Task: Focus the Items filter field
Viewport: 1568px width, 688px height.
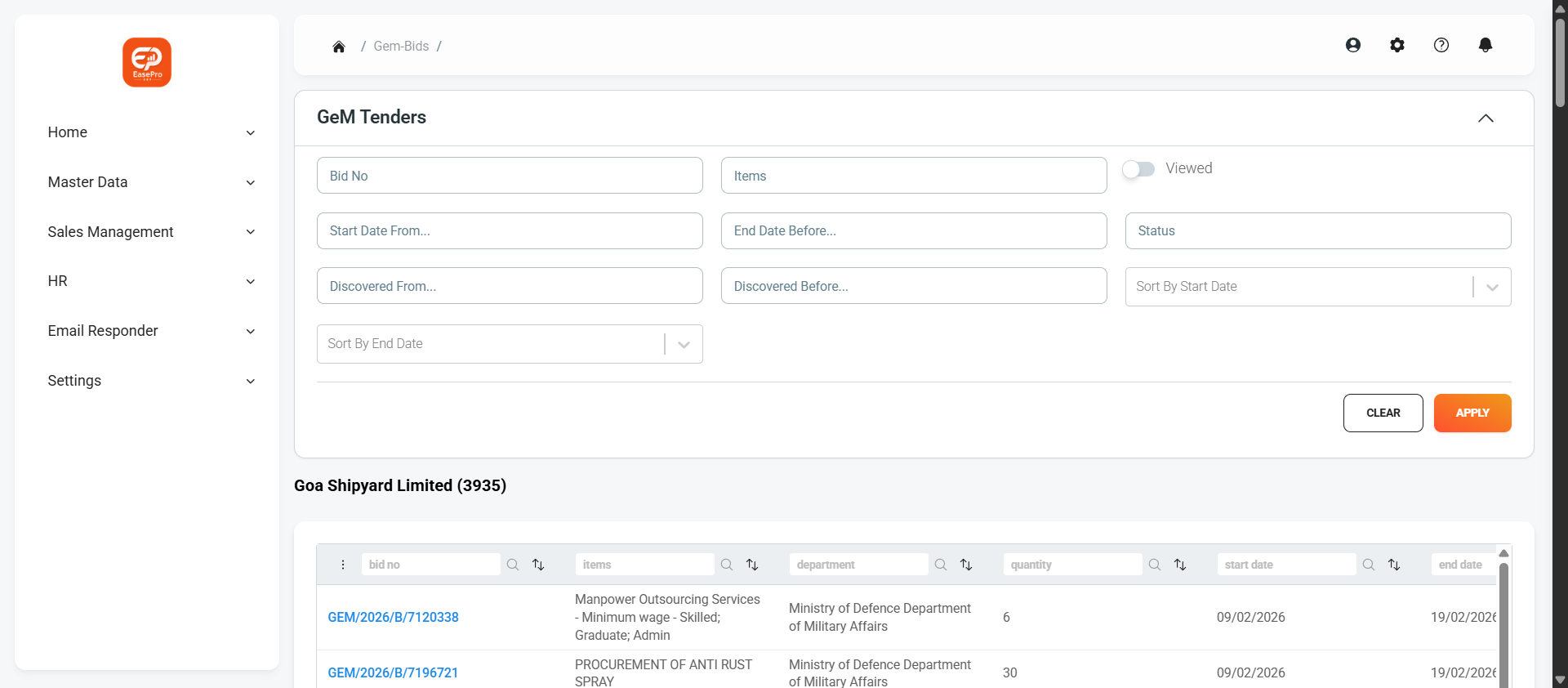Action: coord(914,176)
